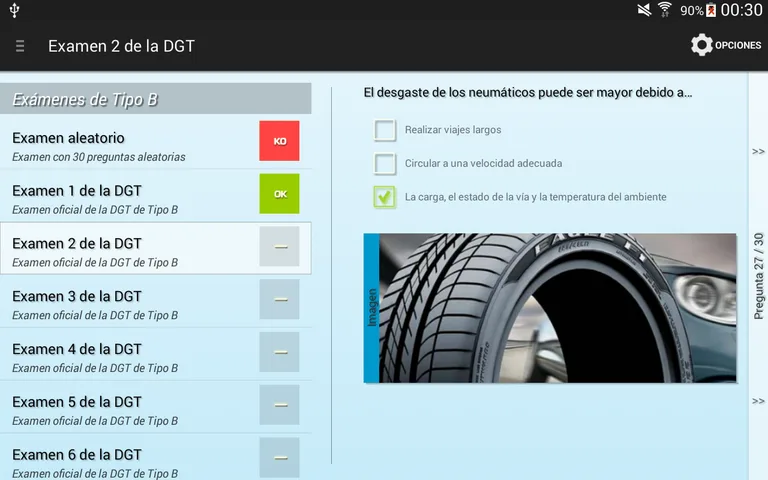Tap the status box for Examen 4
This screenshot has height=480, width=768.
279,352
